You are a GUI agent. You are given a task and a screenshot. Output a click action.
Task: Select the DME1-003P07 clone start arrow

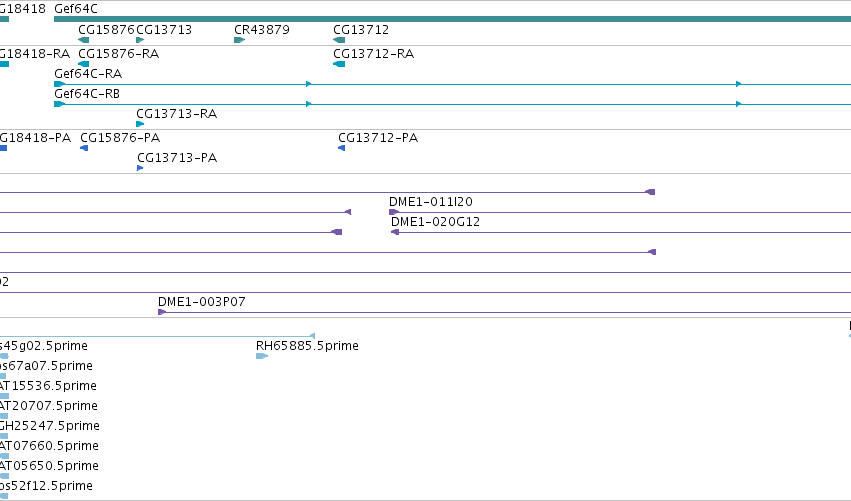[x=162, y=312]
